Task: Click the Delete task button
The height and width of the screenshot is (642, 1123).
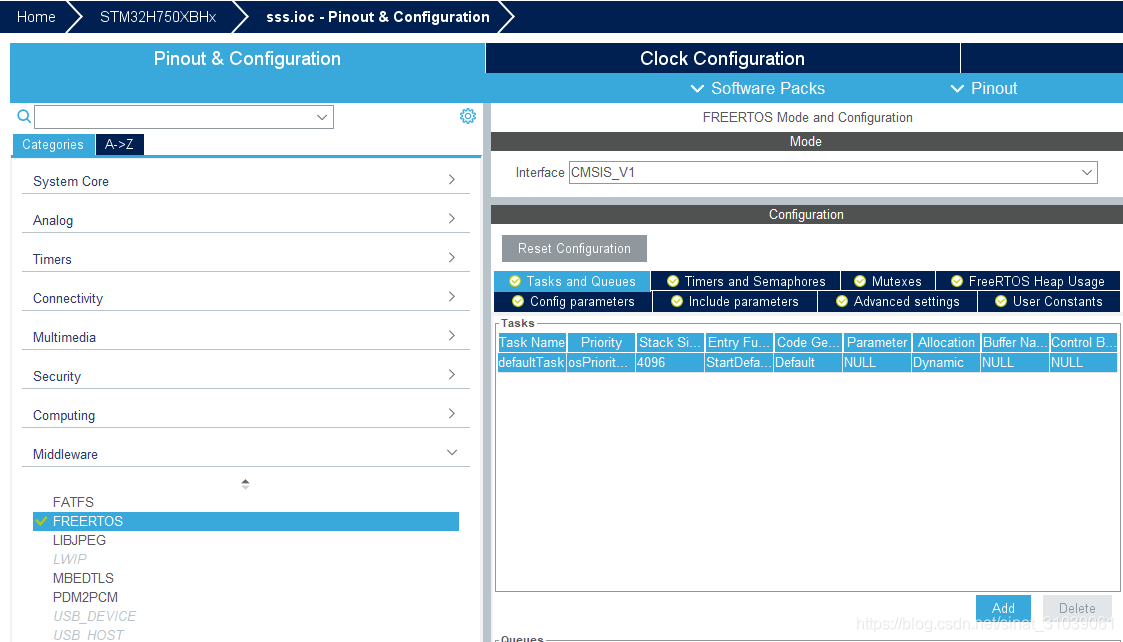Action: tap(1076, 608)
